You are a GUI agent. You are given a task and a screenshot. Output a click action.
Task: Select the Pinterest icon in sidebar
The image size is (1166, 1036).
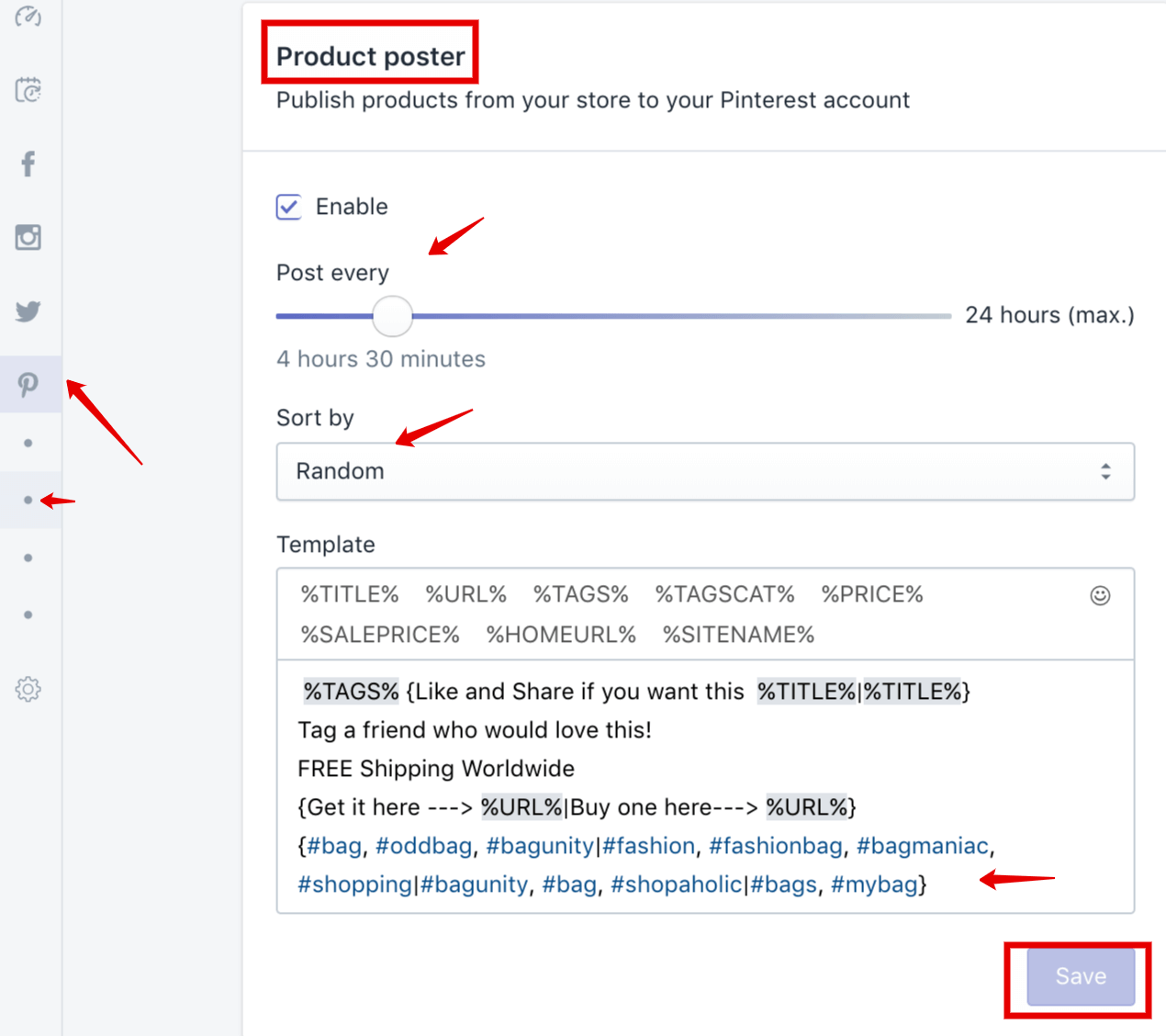coord(28,384)
